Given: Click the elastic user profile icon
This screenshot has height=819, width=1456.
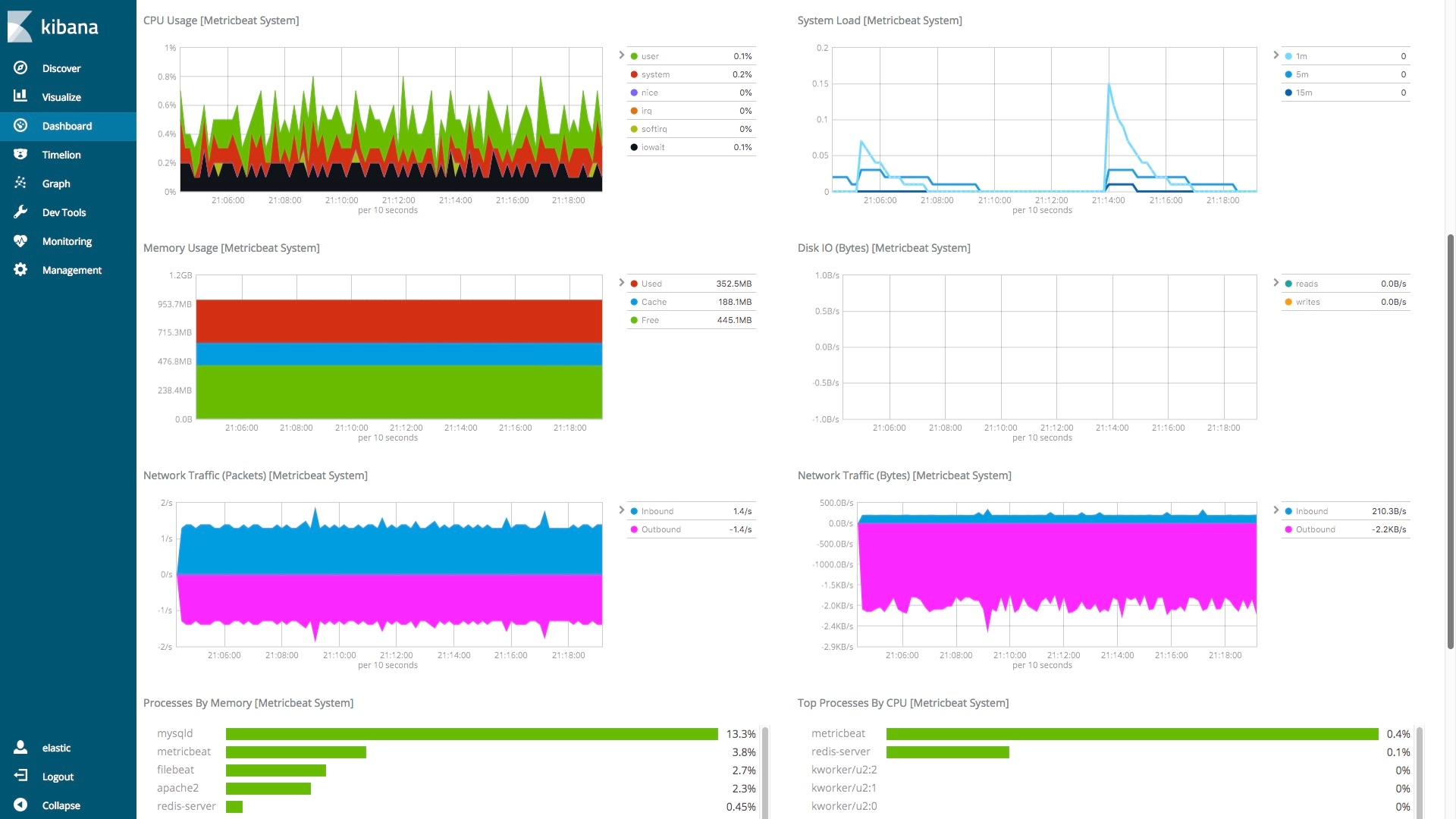Looking at the screenshot, I should pos(20,747).
